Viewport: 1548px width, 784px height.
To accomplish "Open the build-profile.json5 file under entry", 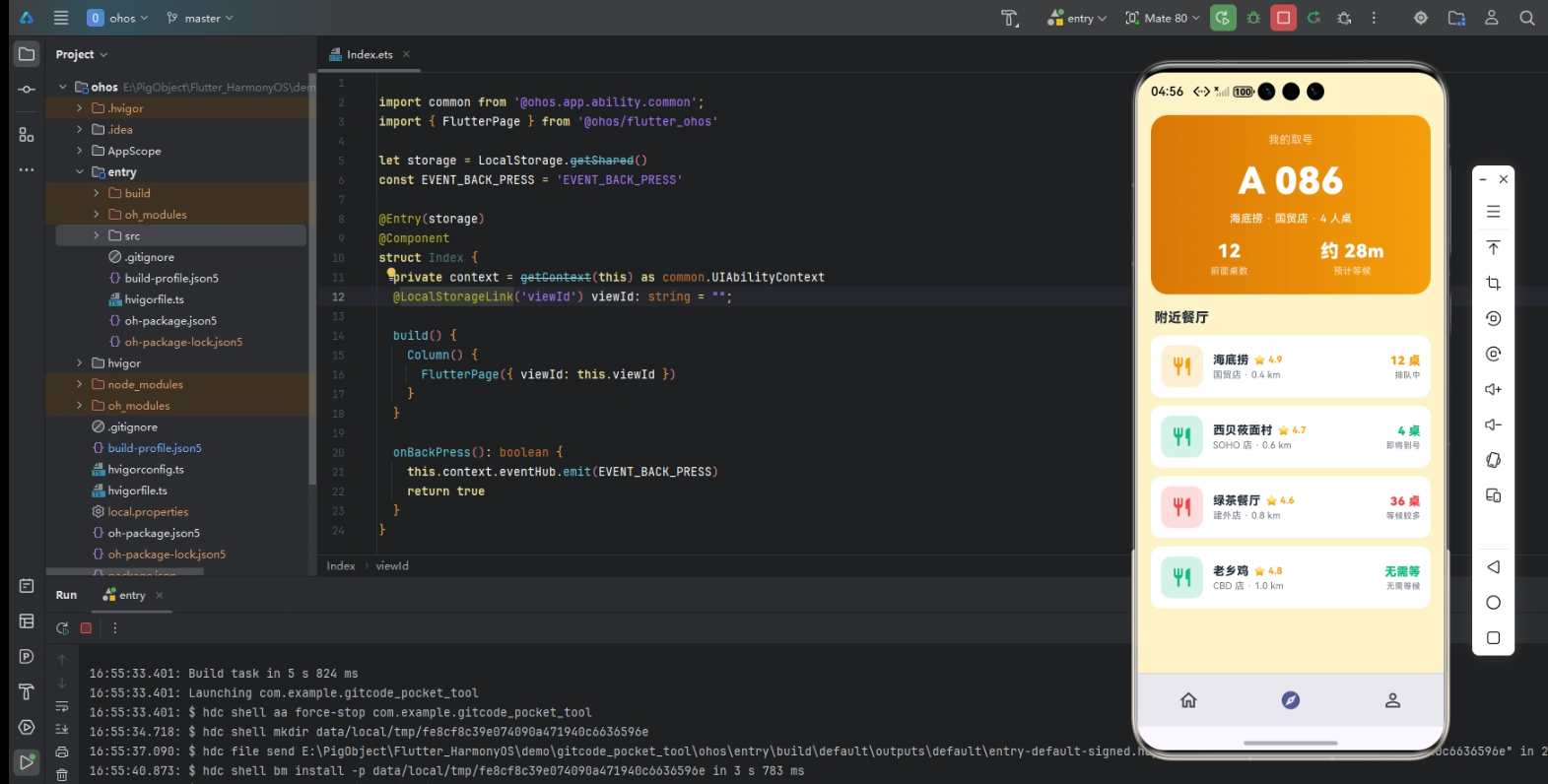I will click(x=171, y=278).
